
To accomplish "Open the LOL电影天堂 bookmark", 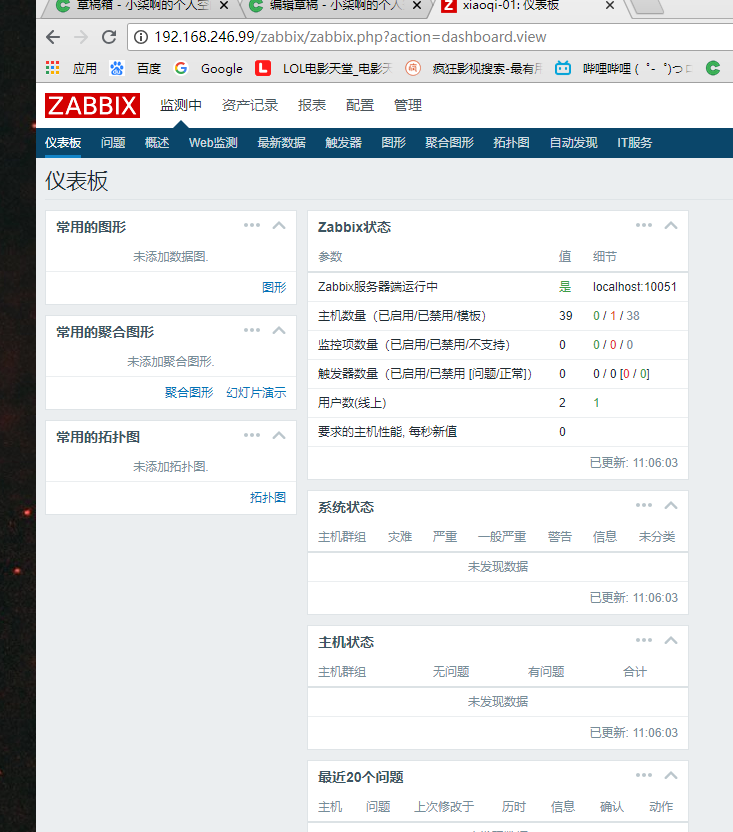I will click(x=324, y=68).
